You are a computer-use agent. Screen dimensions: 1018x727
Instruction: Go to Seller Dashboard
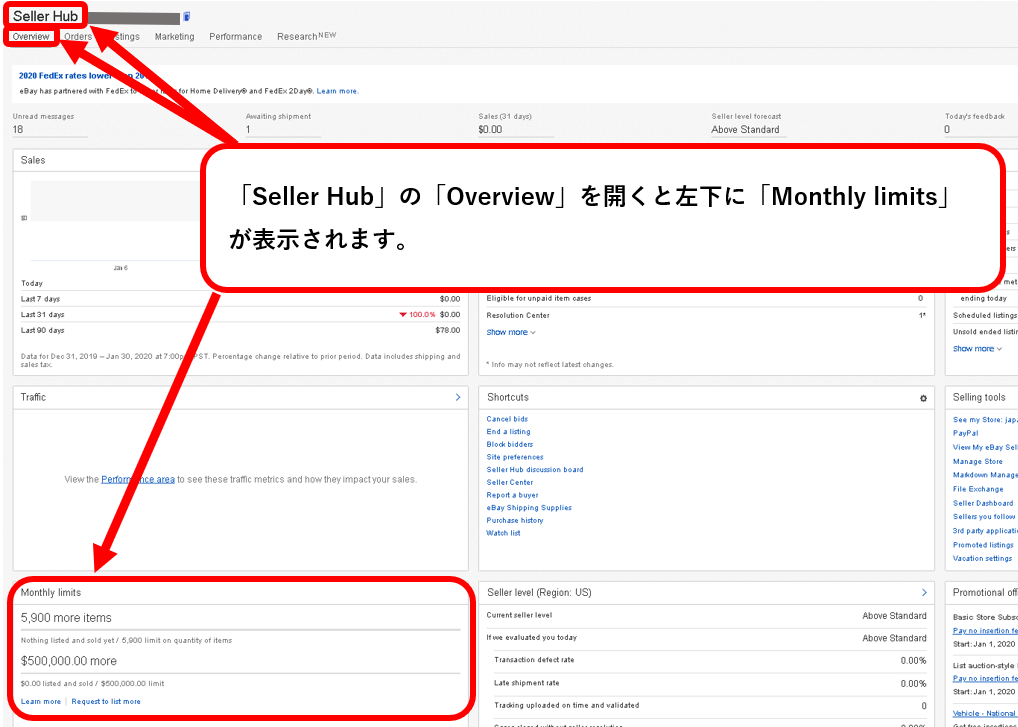983,503
